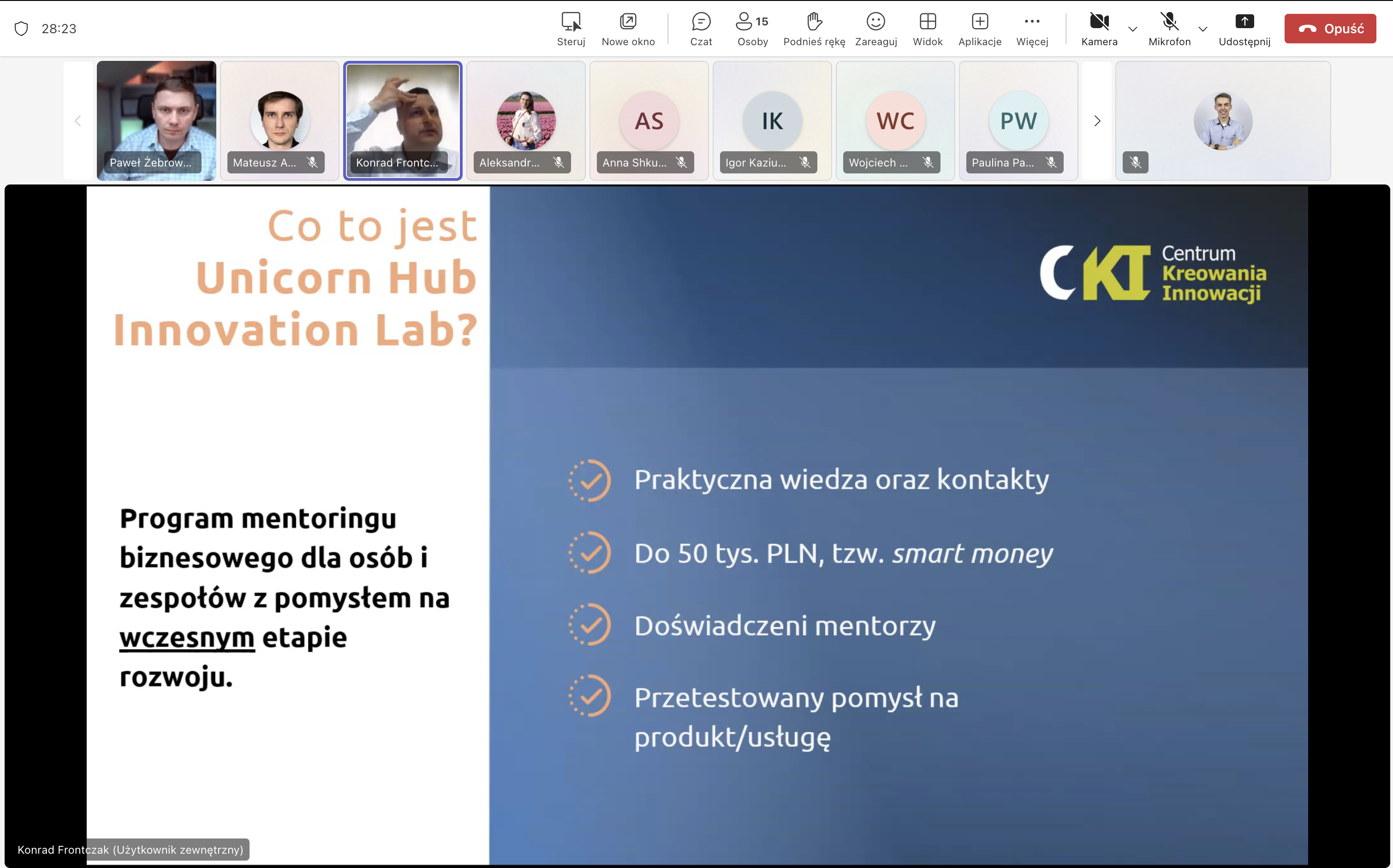Open the Czat chat panel
The width and height of the screenshot is (1393, 868).
[x=701, y=29]
